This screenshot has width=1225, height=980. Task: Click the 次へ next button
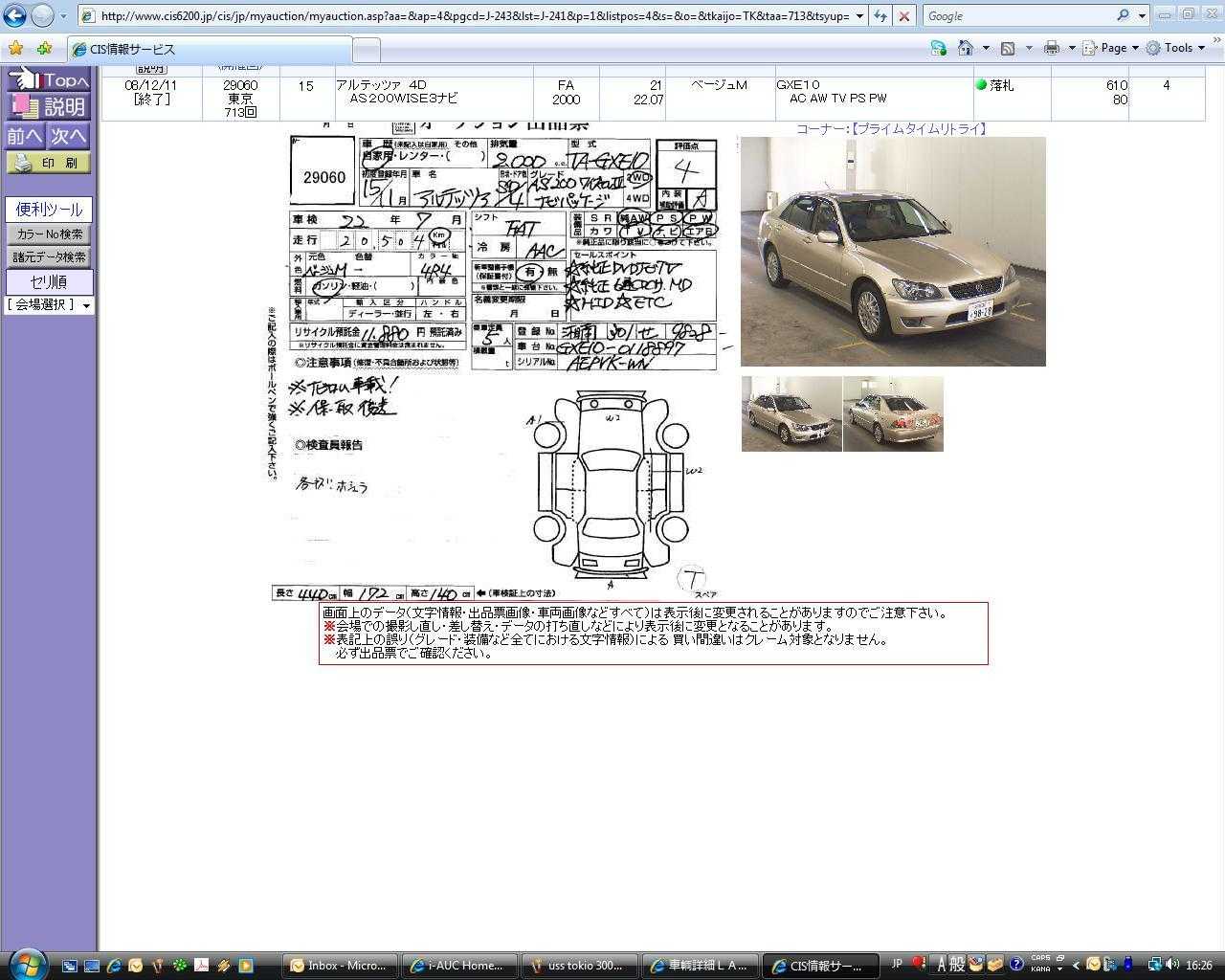click(x=69, y=136)
